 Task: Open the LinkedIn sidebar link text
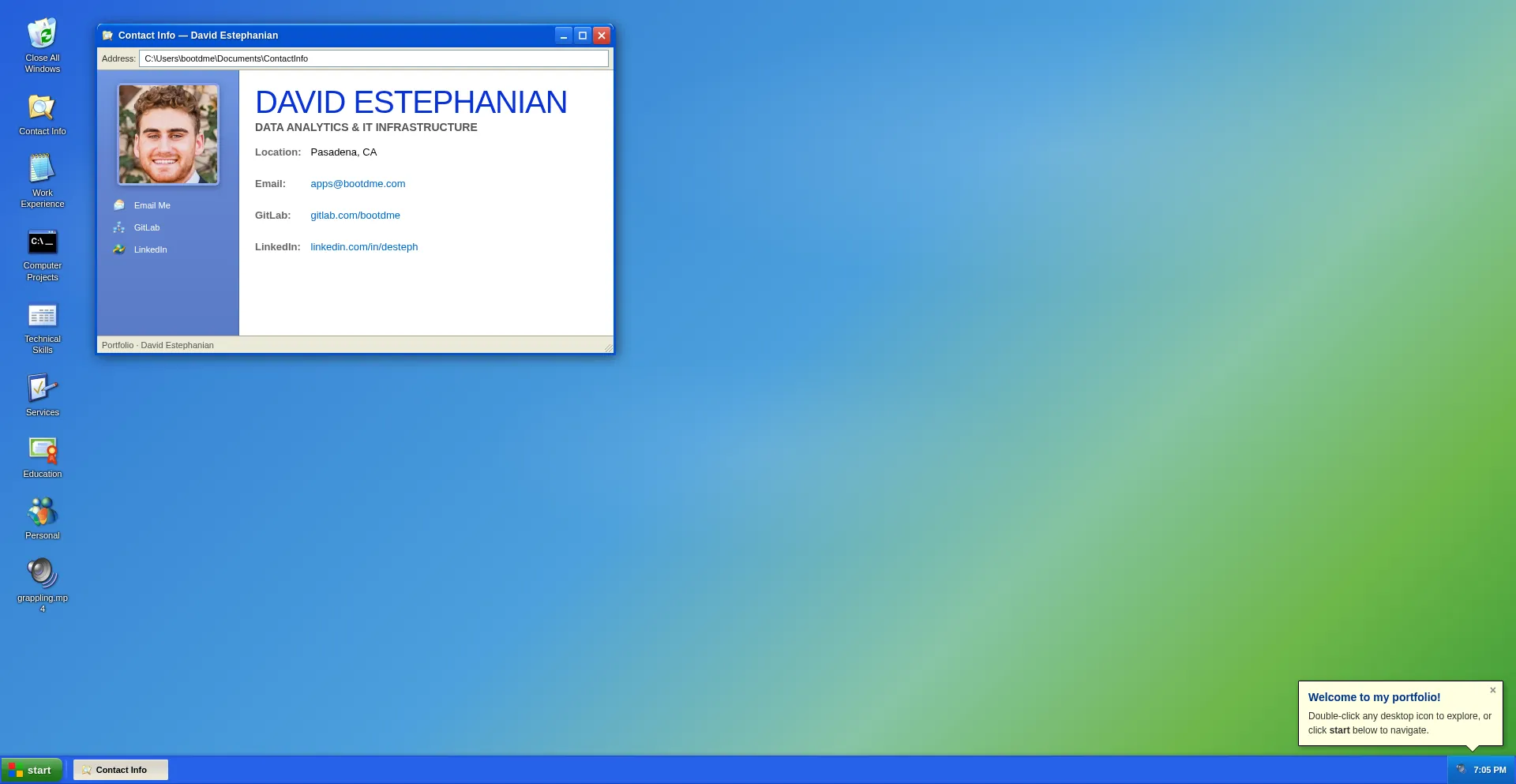pos(151,249)
